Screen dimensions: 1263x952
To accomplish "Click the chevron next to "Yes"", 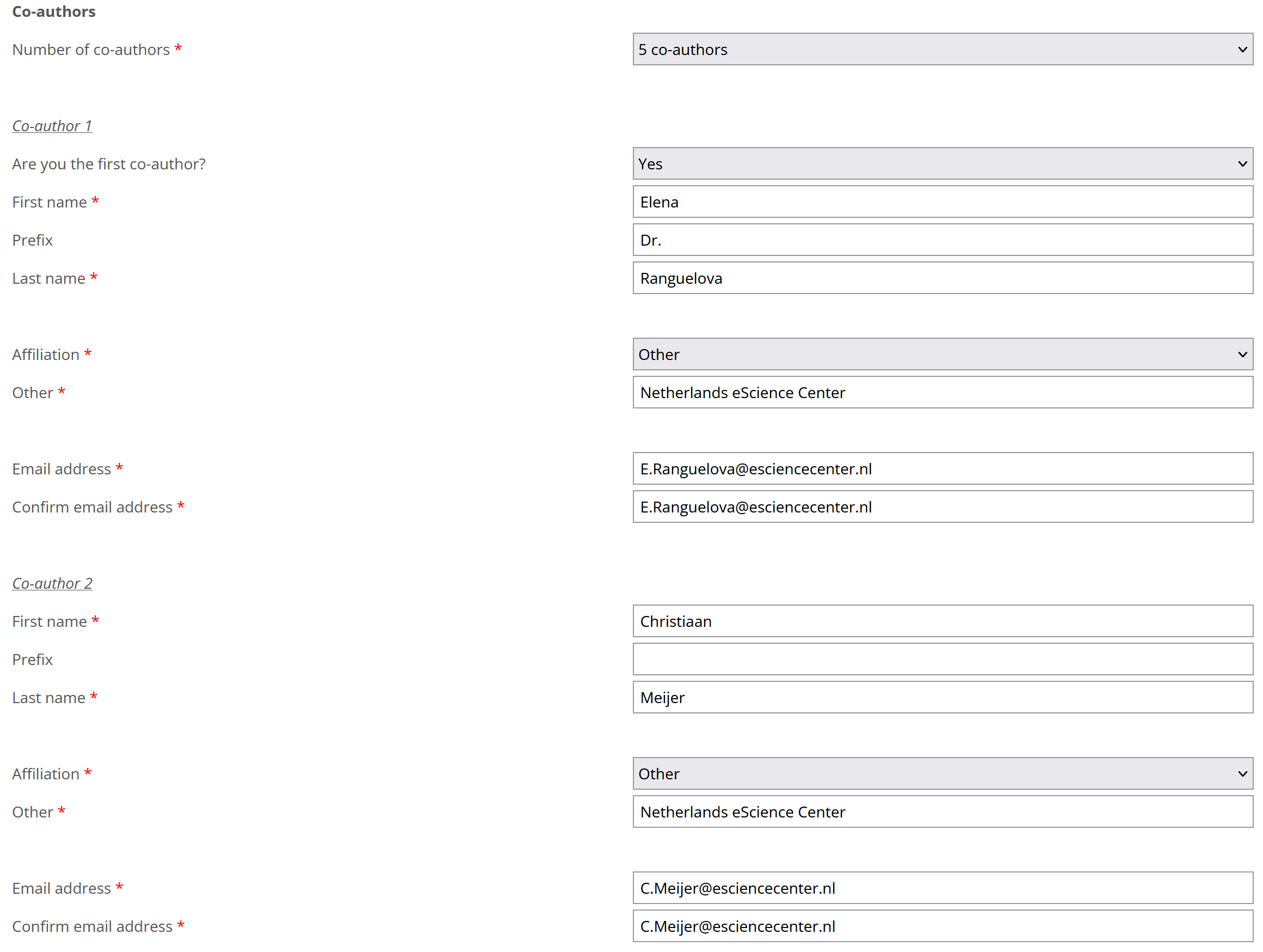I will pyautogui.click(x=1242, y=164).
